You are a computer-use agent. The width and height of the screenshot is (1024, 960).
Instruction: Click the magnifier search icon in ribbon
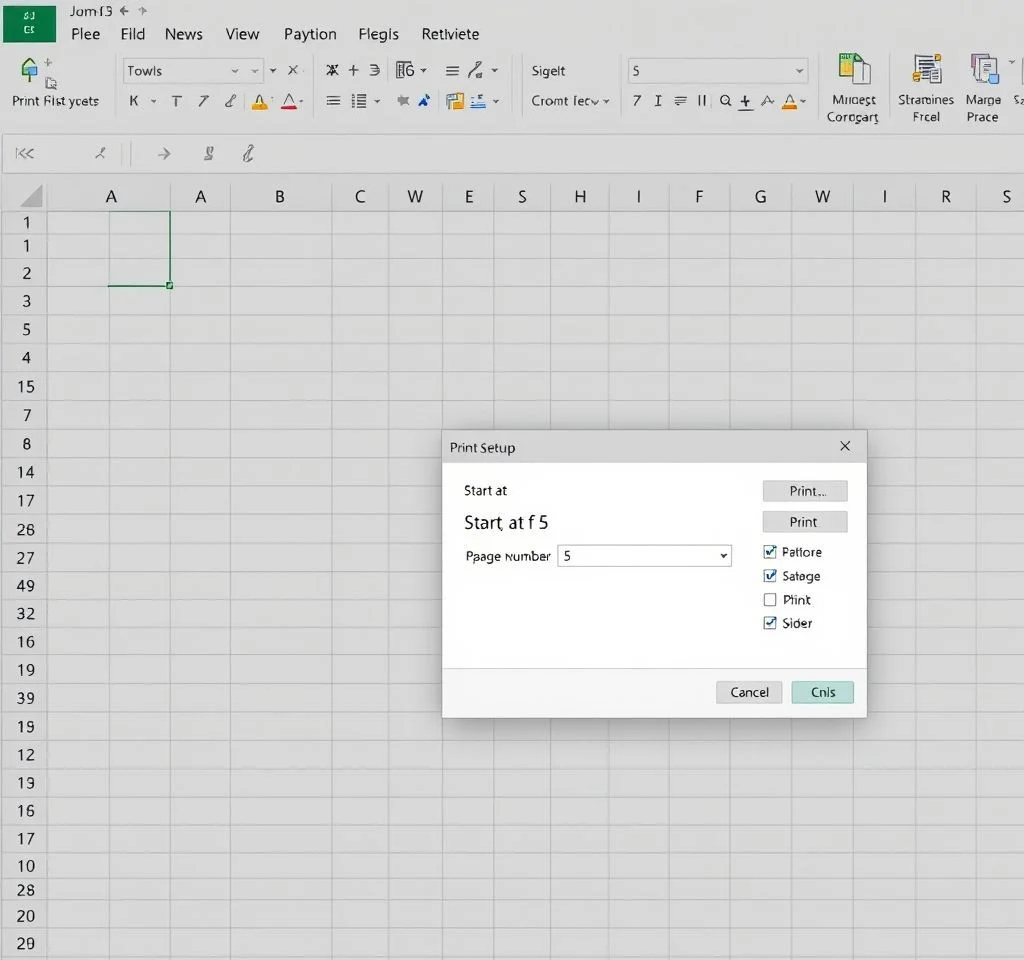click(x=724, y=101)
